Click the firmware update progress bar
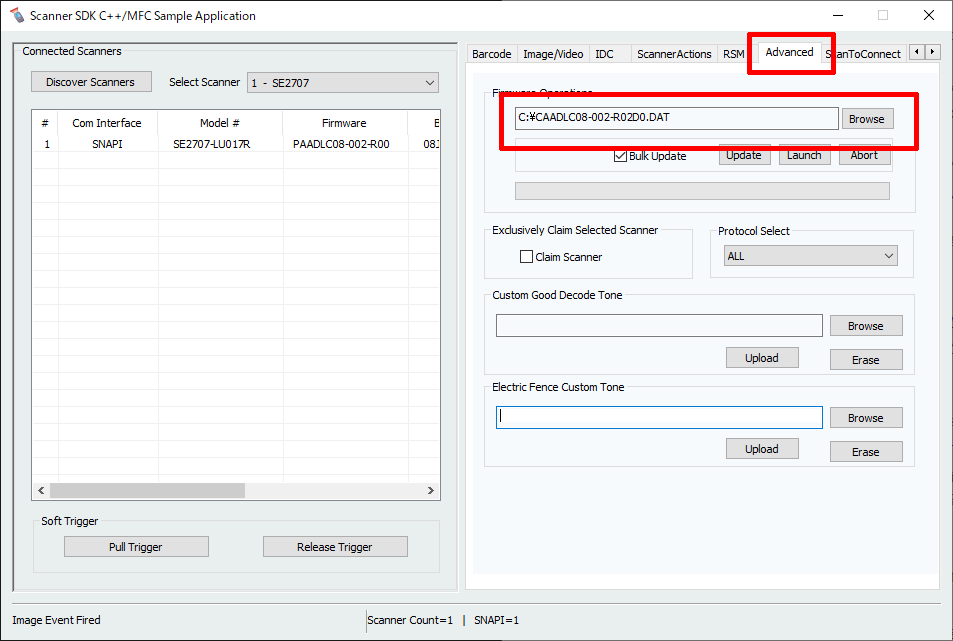The height and width of the screenshot is (641, 953). [702, 191]
